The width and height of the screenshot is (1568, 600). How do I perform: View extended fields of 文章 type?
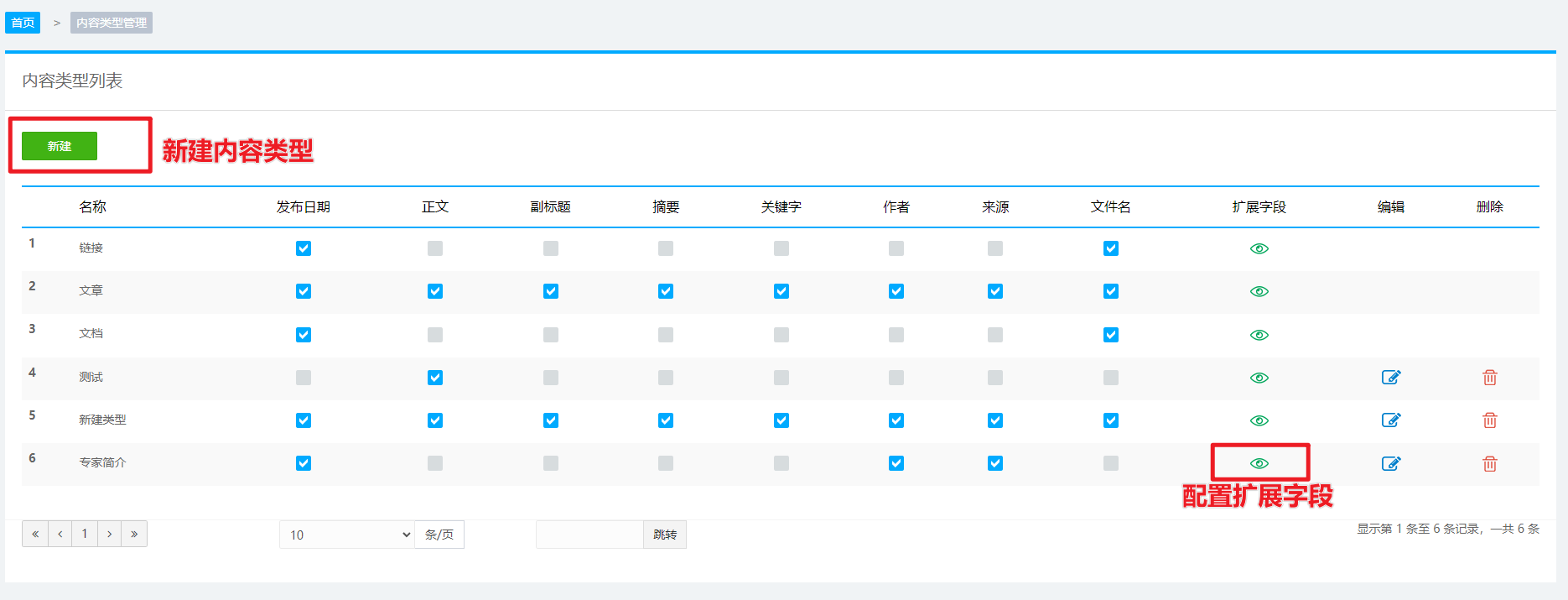[1259, 291]
